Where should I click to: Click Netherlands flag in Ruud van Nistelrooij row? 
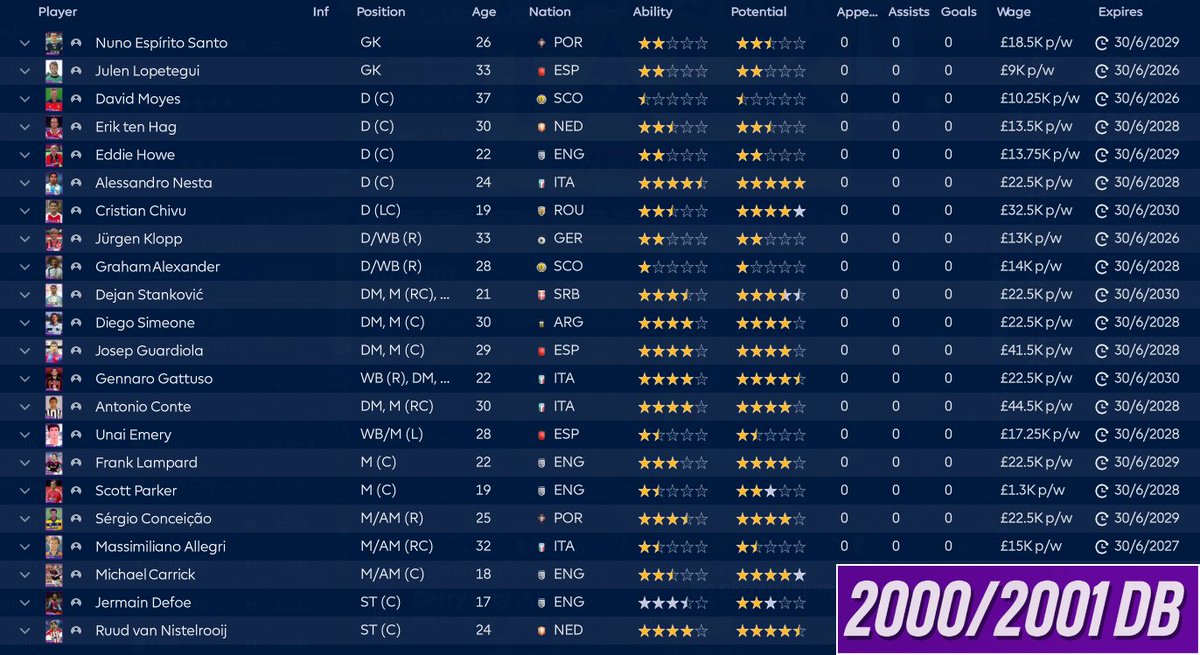tap(541, 631)
